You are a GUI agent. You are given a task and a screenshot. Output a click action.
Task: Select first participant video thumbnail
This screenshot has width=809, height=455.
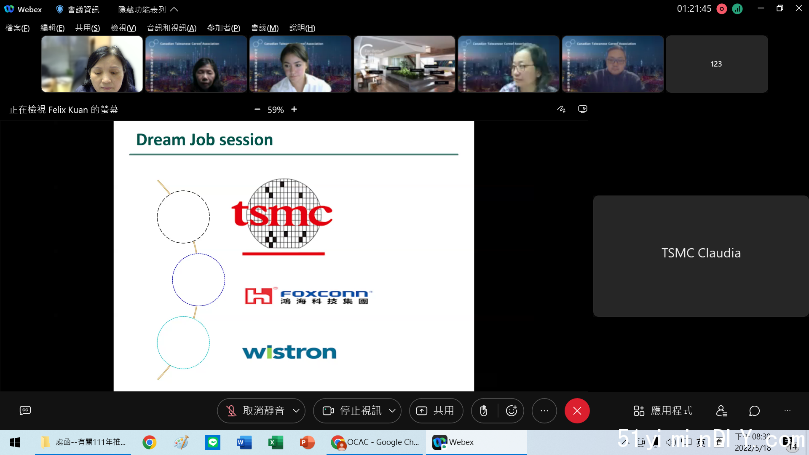pyautogui.click(x=92, y=64)
